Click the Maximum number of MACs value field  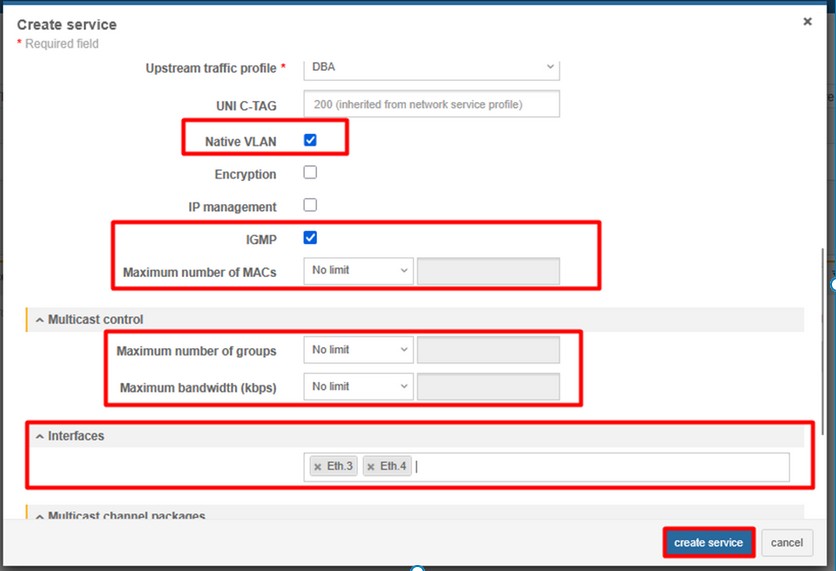[x=488, y=271]
